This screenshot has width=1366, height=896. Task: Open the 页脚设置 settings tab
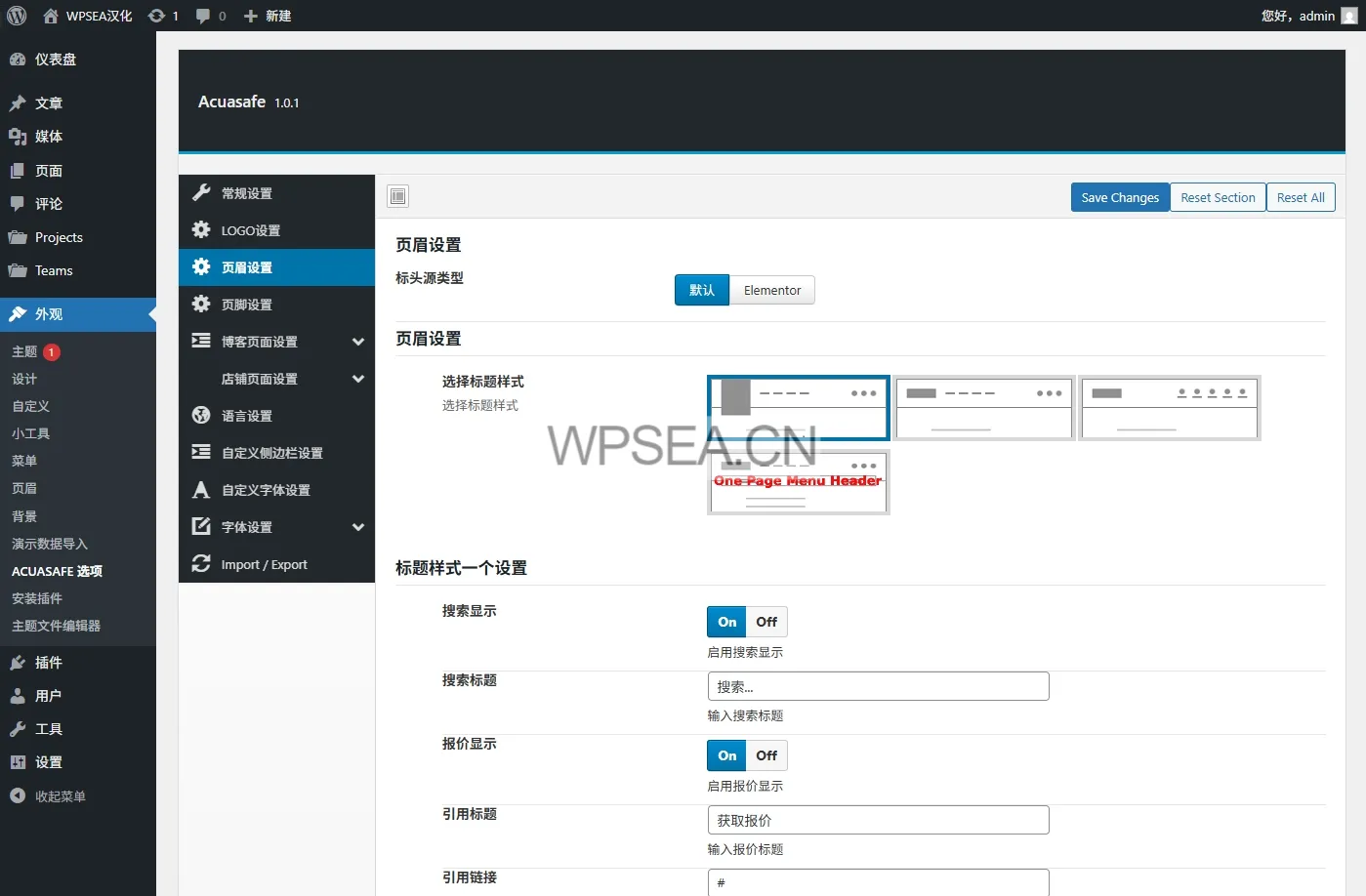(247, 305)
